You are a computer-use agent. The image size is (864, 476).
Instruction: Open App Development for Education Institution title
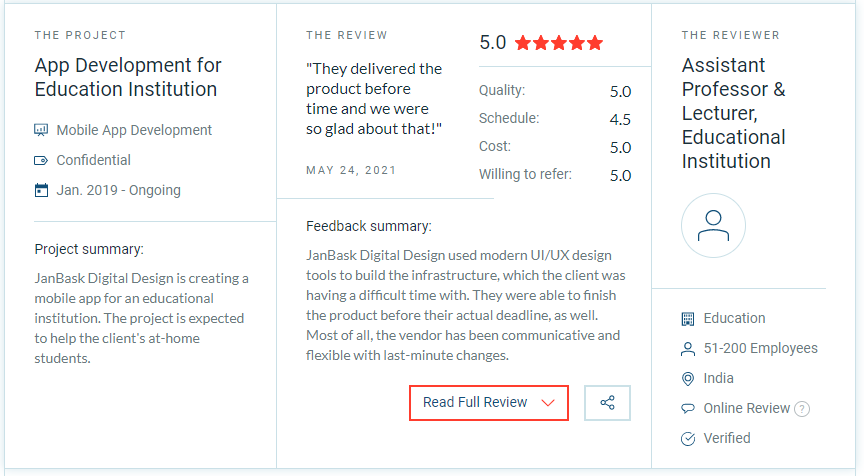click(x=128, y=77)
